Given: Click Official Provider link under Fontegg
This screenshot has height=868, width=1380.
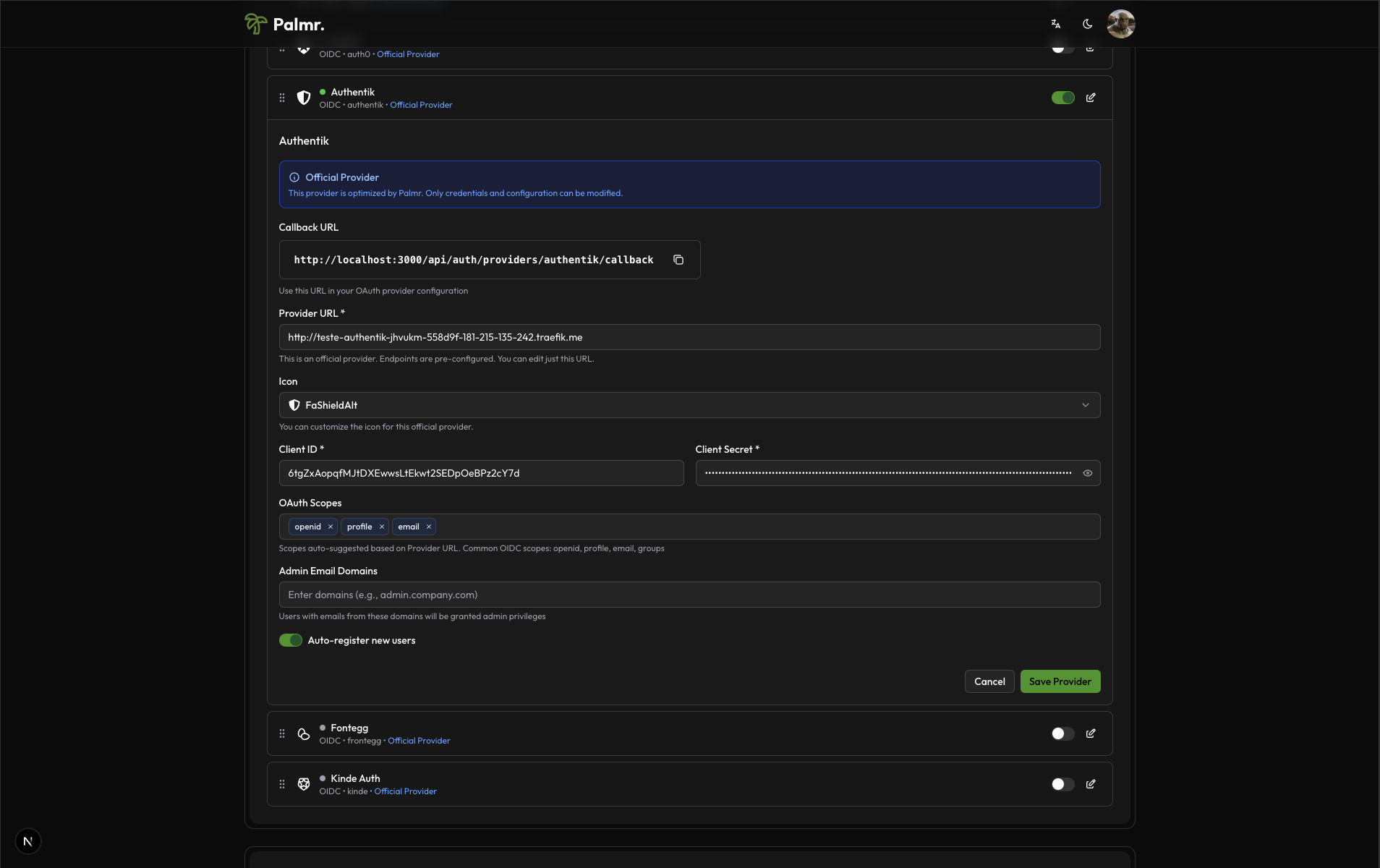Looking at the screenshot, I should point(419,741).
